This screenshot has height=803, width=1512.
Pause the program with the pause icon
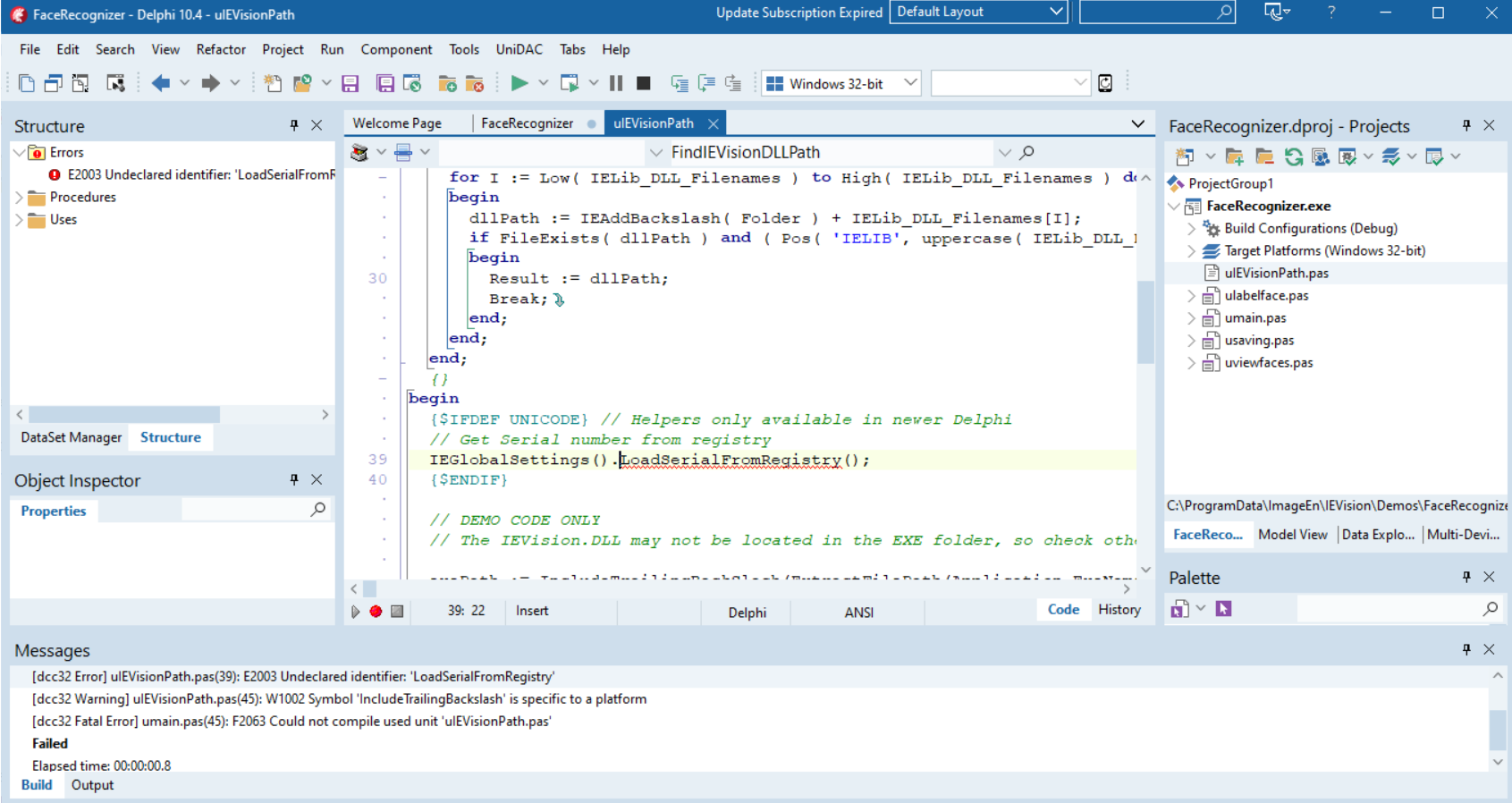click(x=616, y=83)
